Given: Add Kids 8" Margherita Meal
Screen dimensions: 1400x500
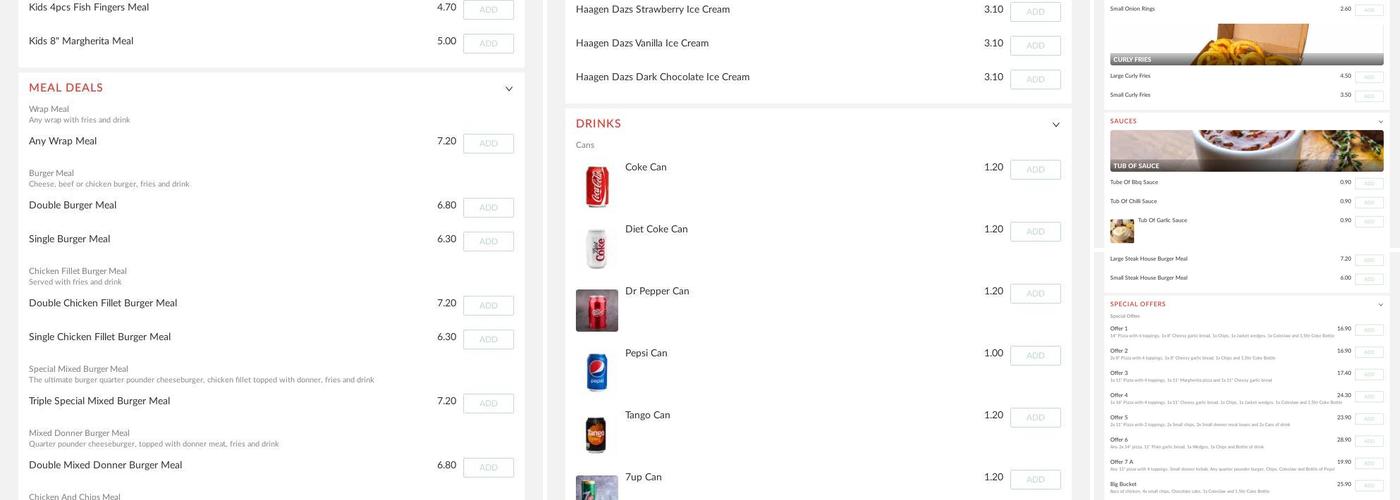Looking at the screenshot, I should 488,44.
